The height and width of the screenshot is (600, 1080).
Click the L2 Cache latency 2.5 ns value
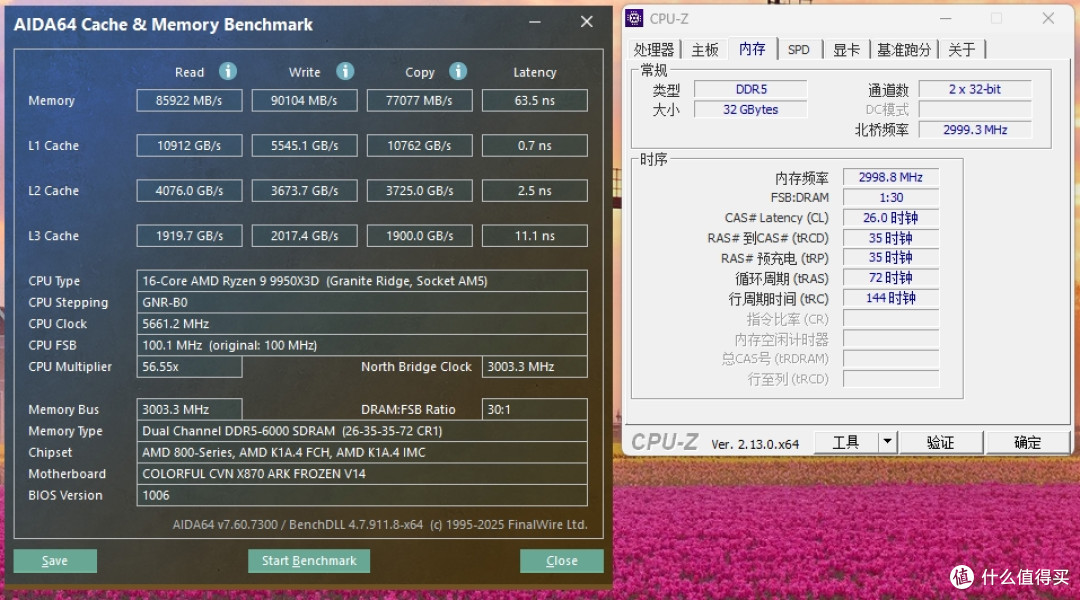534,191
